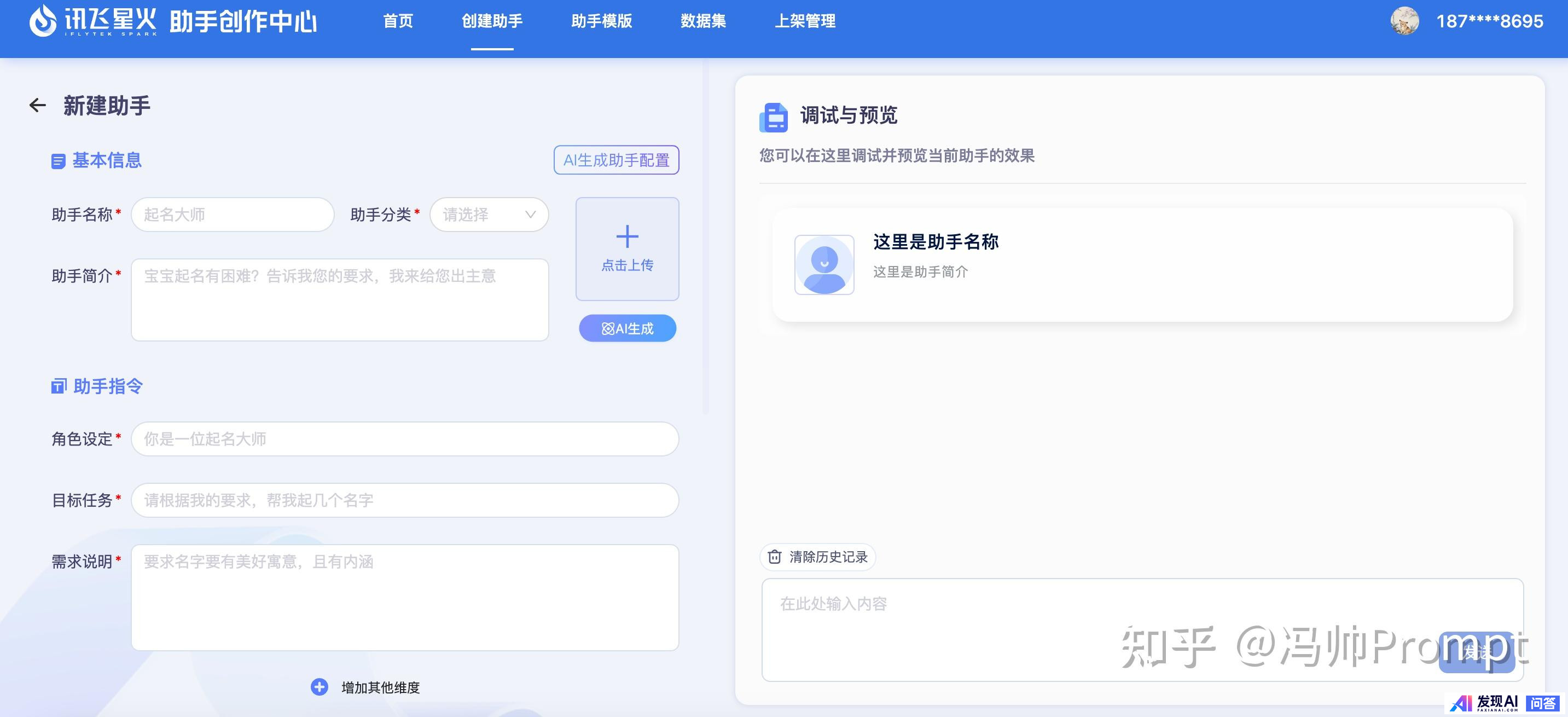Click the 助手简介 text area

pyautogui.click(x=340, y=300)
